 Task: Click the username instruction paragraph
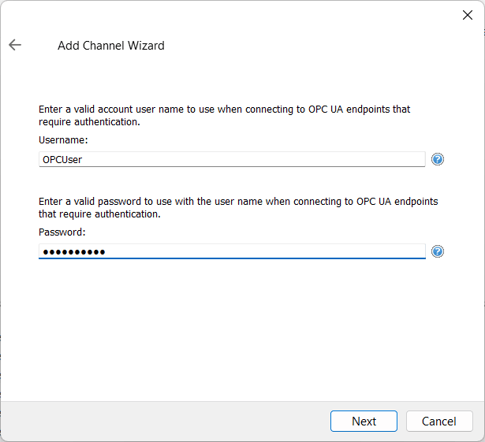coord(224,116)
